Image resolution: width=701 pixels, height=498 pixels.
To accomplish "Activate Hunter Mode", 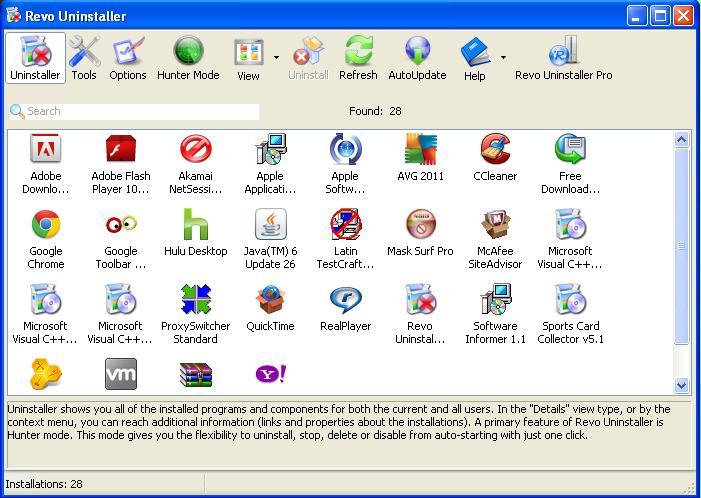I will click(x=188, y=58).
